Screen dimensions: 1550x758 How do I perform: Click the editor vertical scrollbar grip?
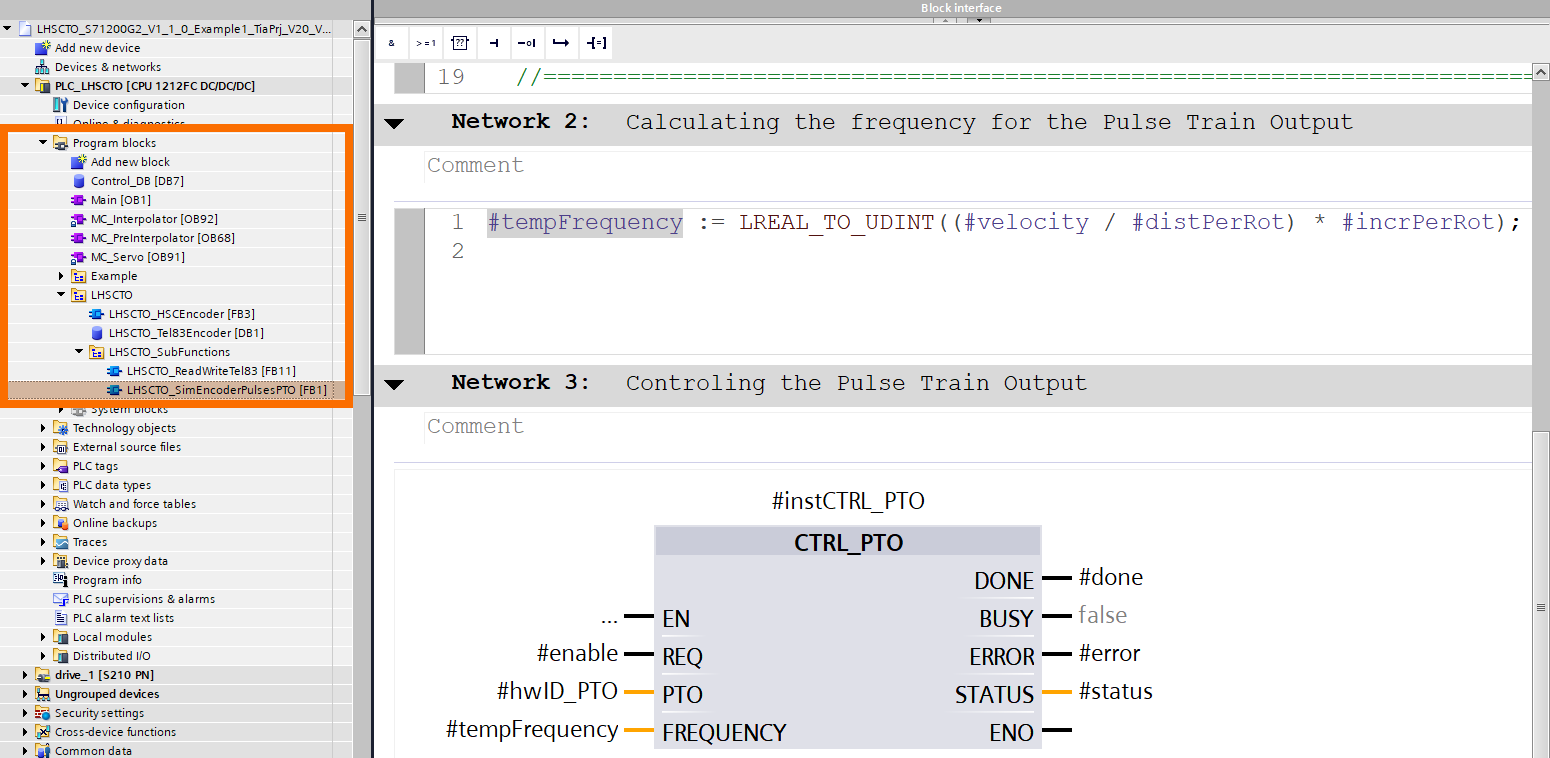pos(1541,608)
